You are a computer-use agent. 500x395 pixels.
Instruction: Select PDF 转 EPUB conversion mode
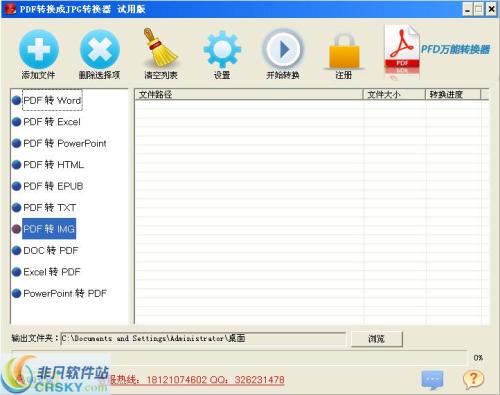coord(53,186)
